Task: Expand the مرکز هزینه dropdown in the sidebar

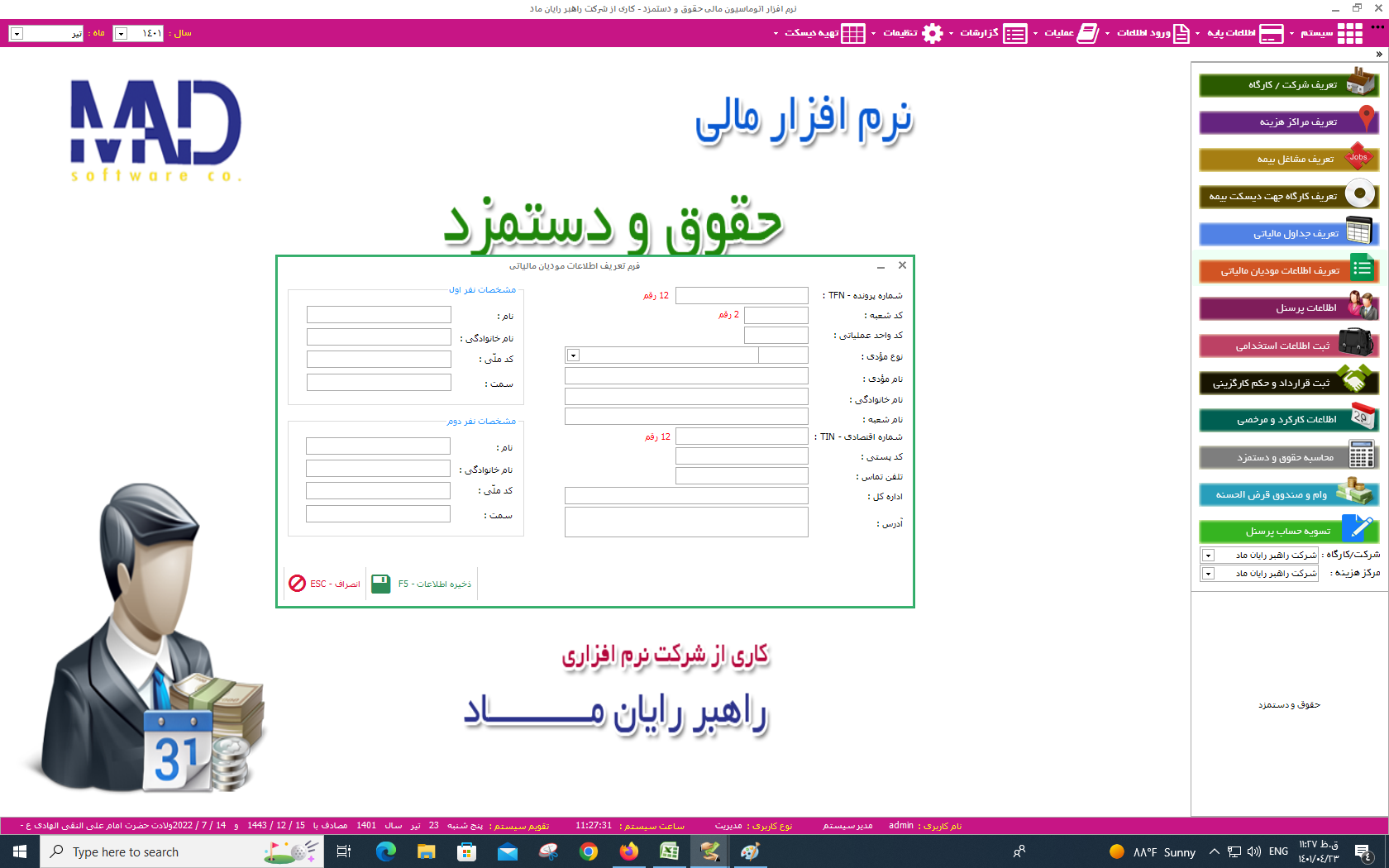Action: click(1208, 574)
